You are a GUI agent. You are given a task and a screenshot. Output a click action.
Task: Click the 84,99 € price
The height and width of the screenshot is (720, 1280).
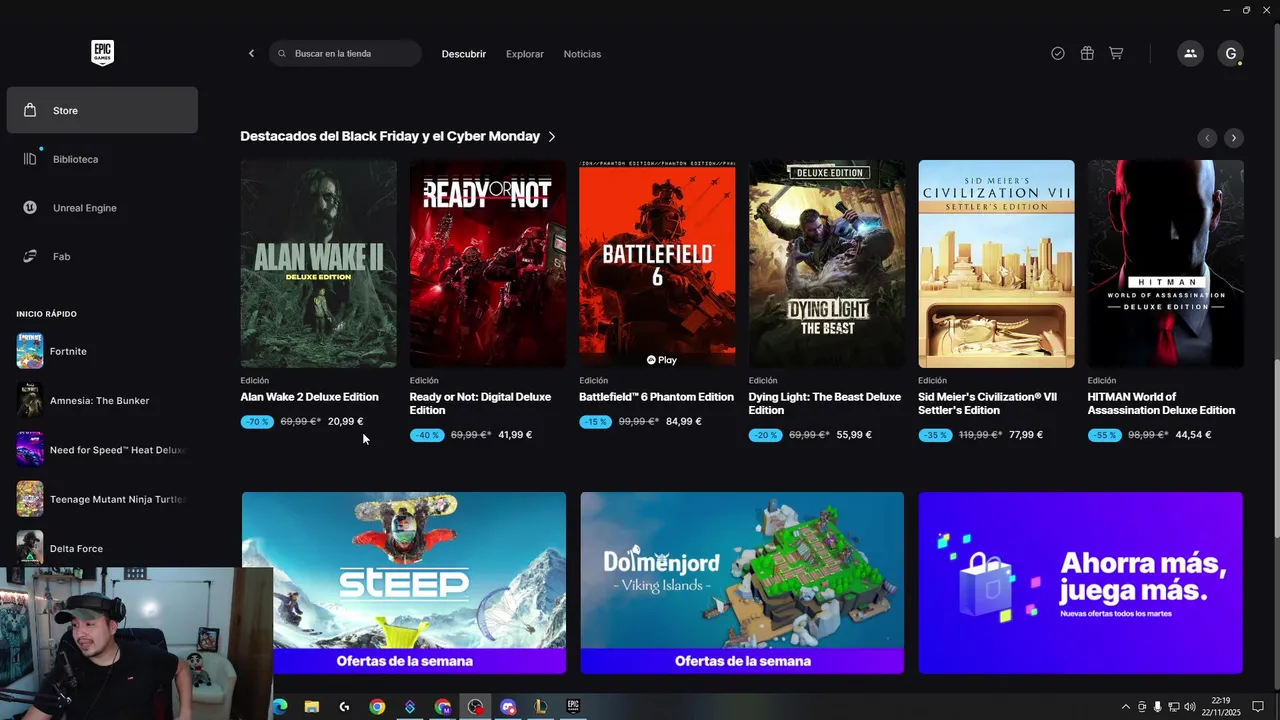(684, 422)
